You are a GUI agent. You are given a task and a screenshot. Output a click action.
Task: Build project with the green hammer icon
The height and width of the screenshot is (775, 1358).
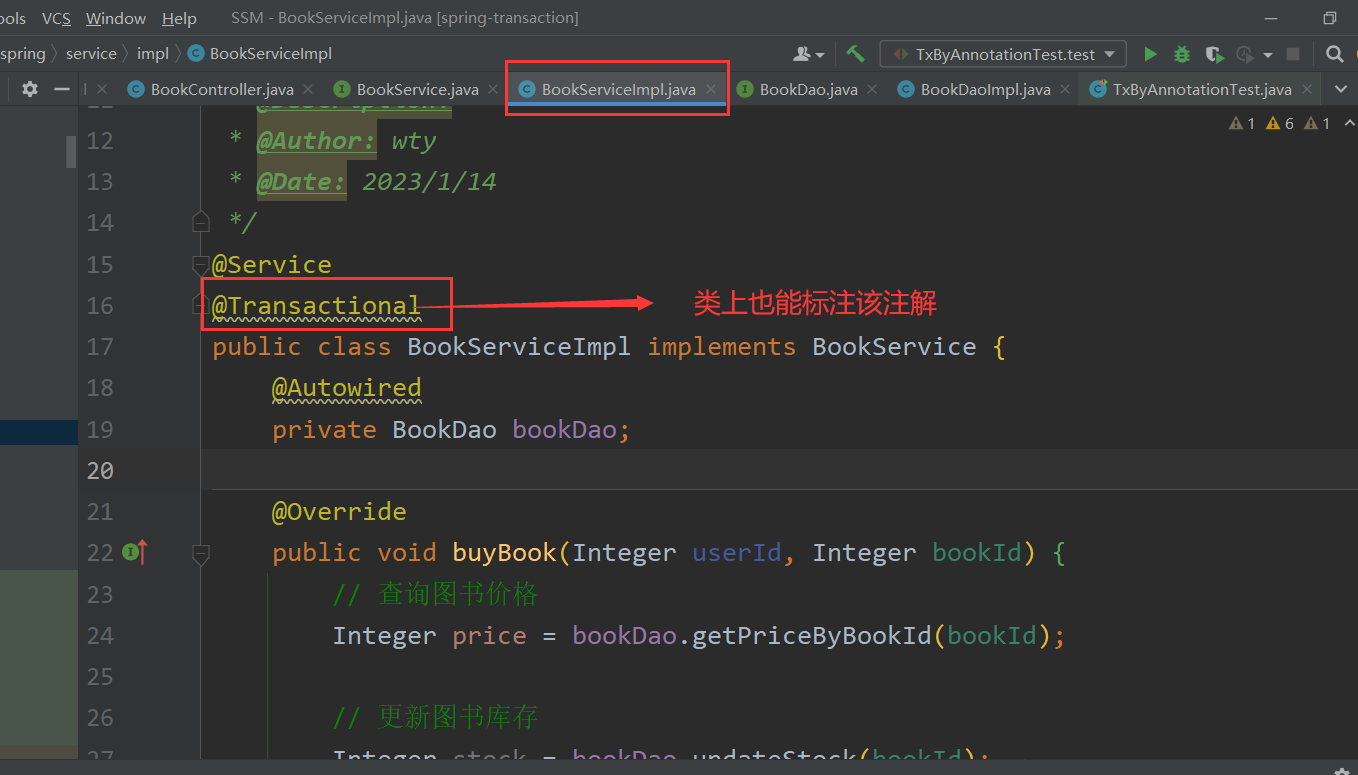click(x=855, y=54)
